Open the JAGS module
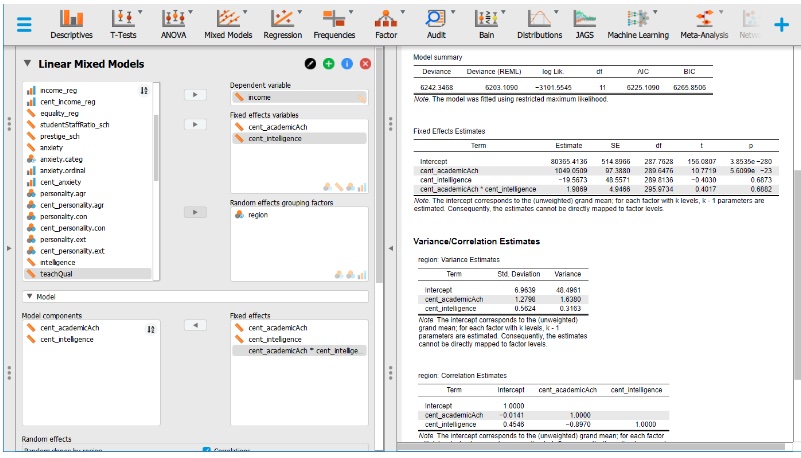This screenshot has height=458, width=801. pos(584,25)
